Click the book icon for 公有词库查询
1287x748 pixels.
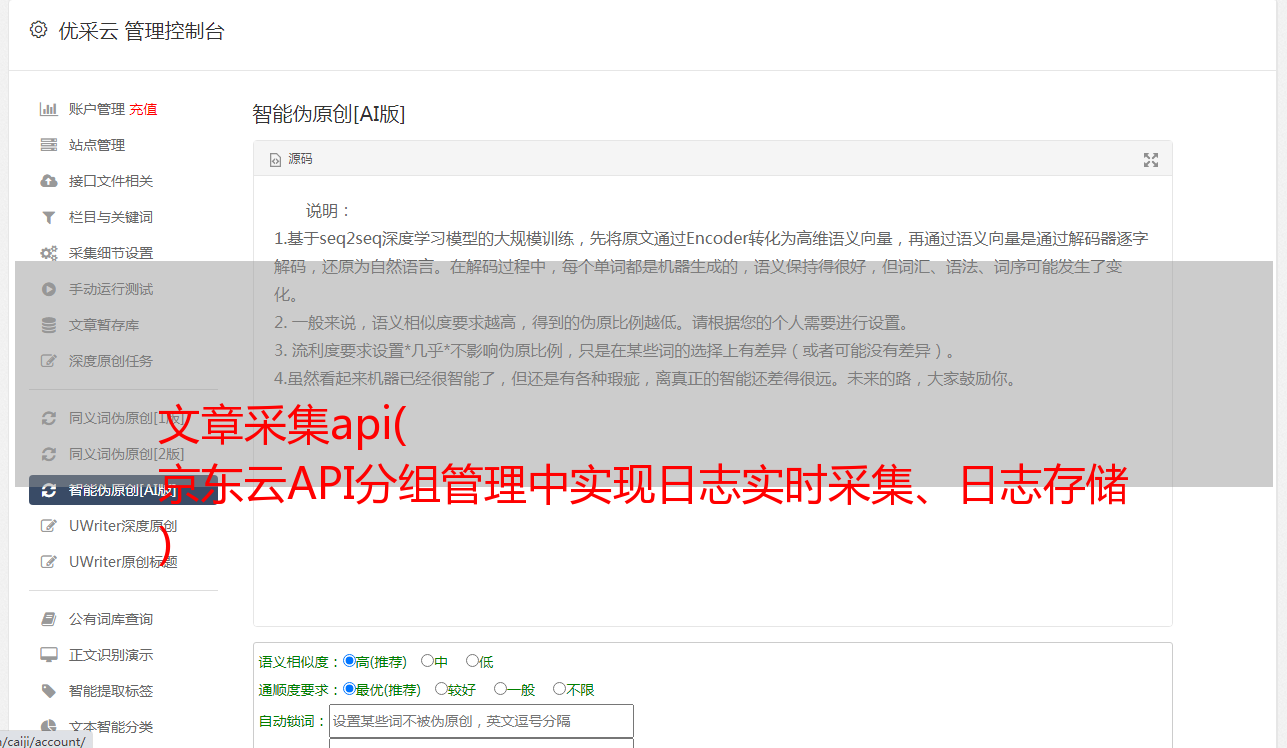click(48, 619)
